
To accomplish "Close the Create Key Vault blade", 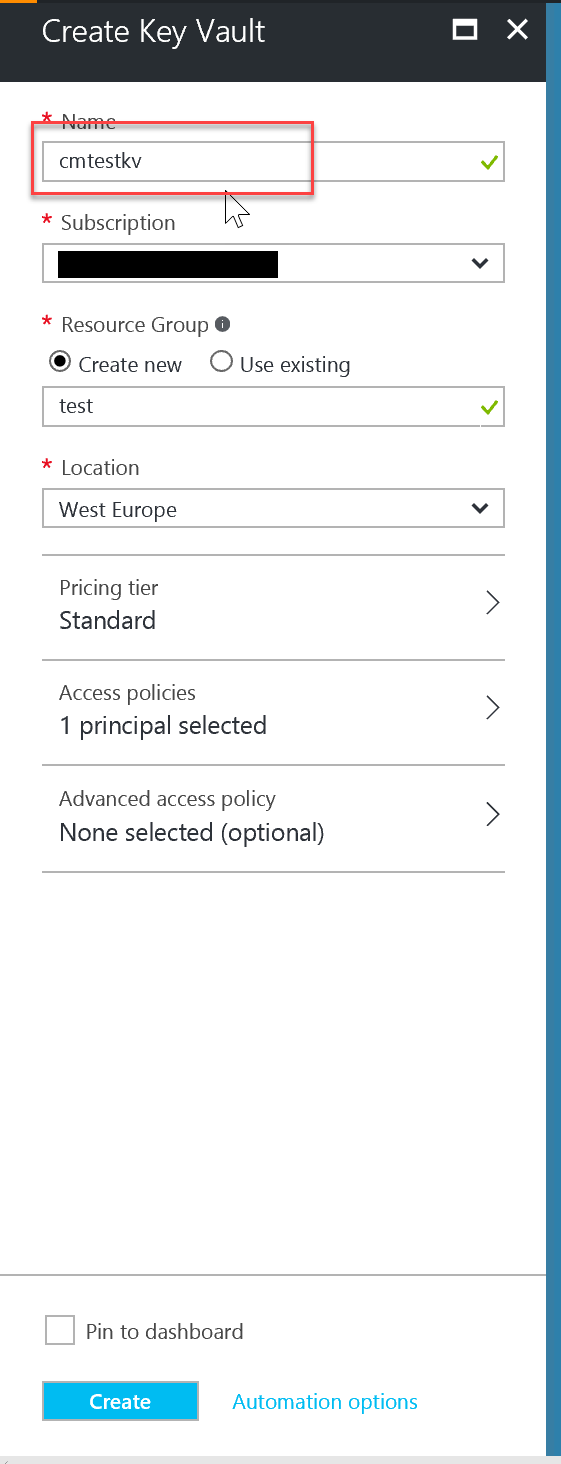I will coord(517,30).
